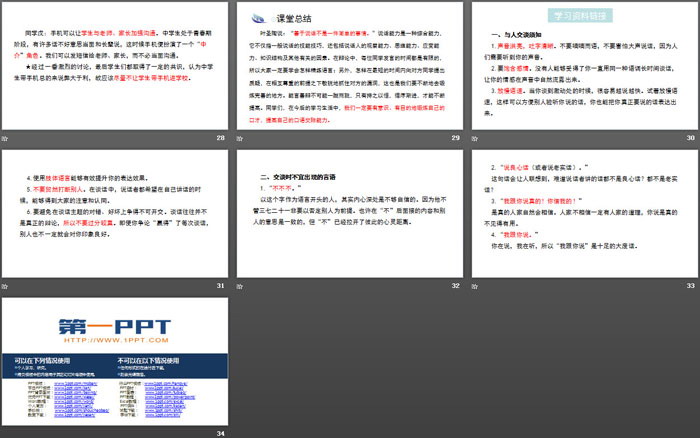Click the animation star icon under slide 33
The image size is (700, 438).
(474, 287)
